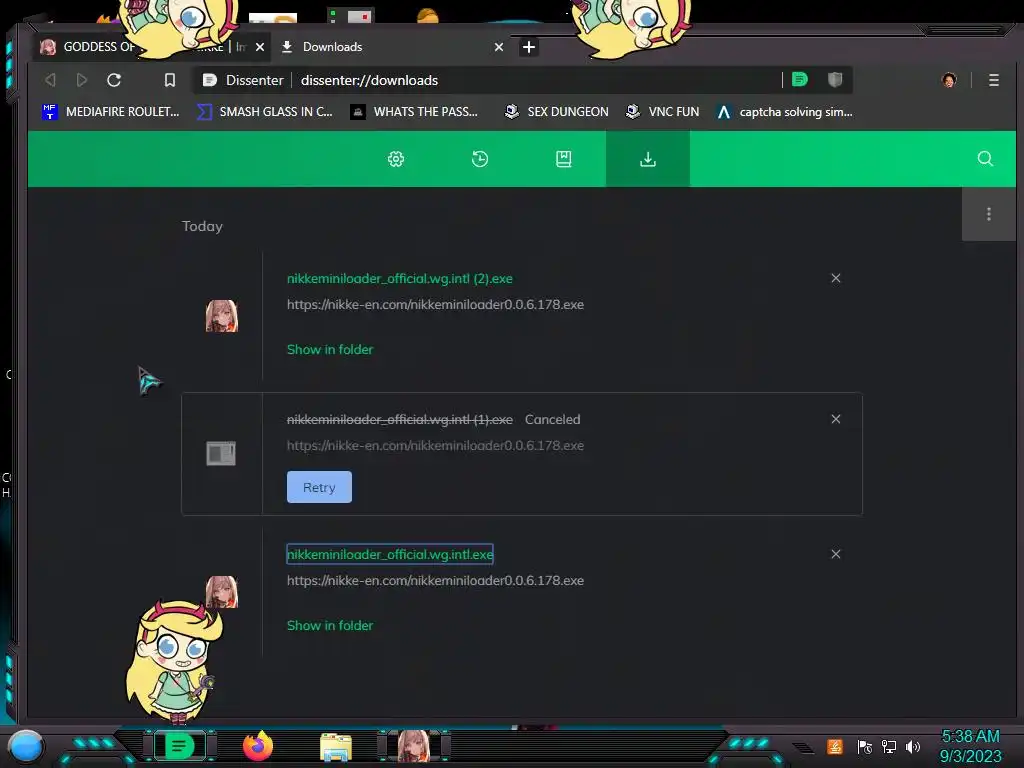The width and height of the screenshot is (1024, 768).
Task: Show in folder for nikkeminiloader_official.wg.intl.exe
Action: pos(330,626)
